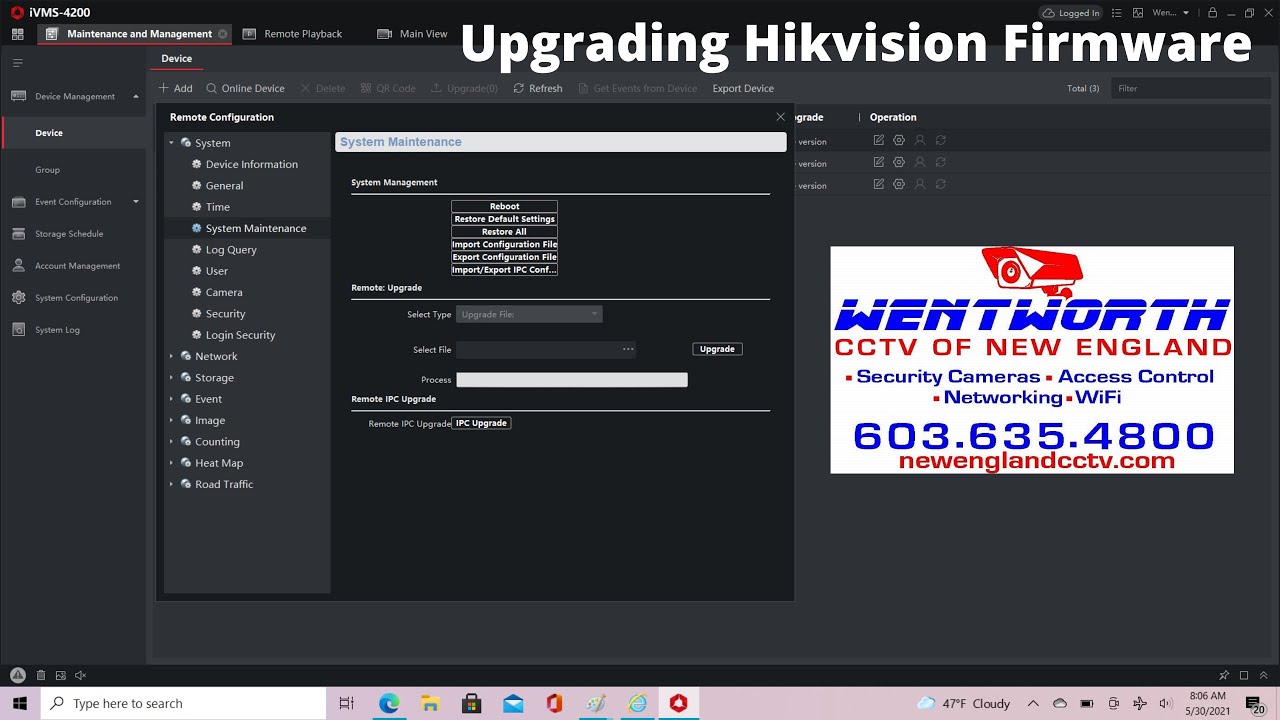Viewport: 1280px width, 720px height.
Task: Switch to the Remote Playback tab
Action: point(291,34)
